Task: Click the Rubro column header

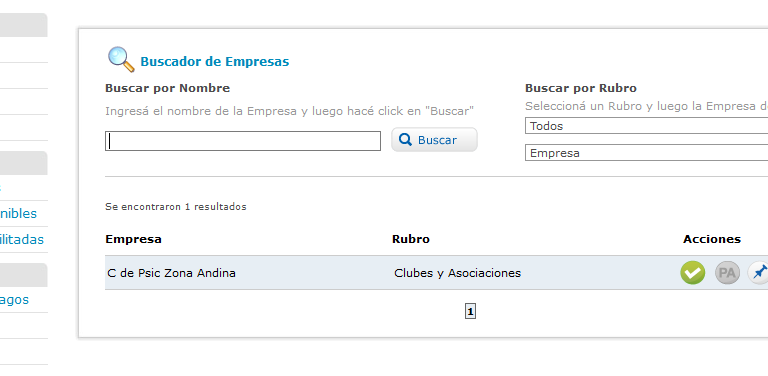Action: tap(411, 239)
